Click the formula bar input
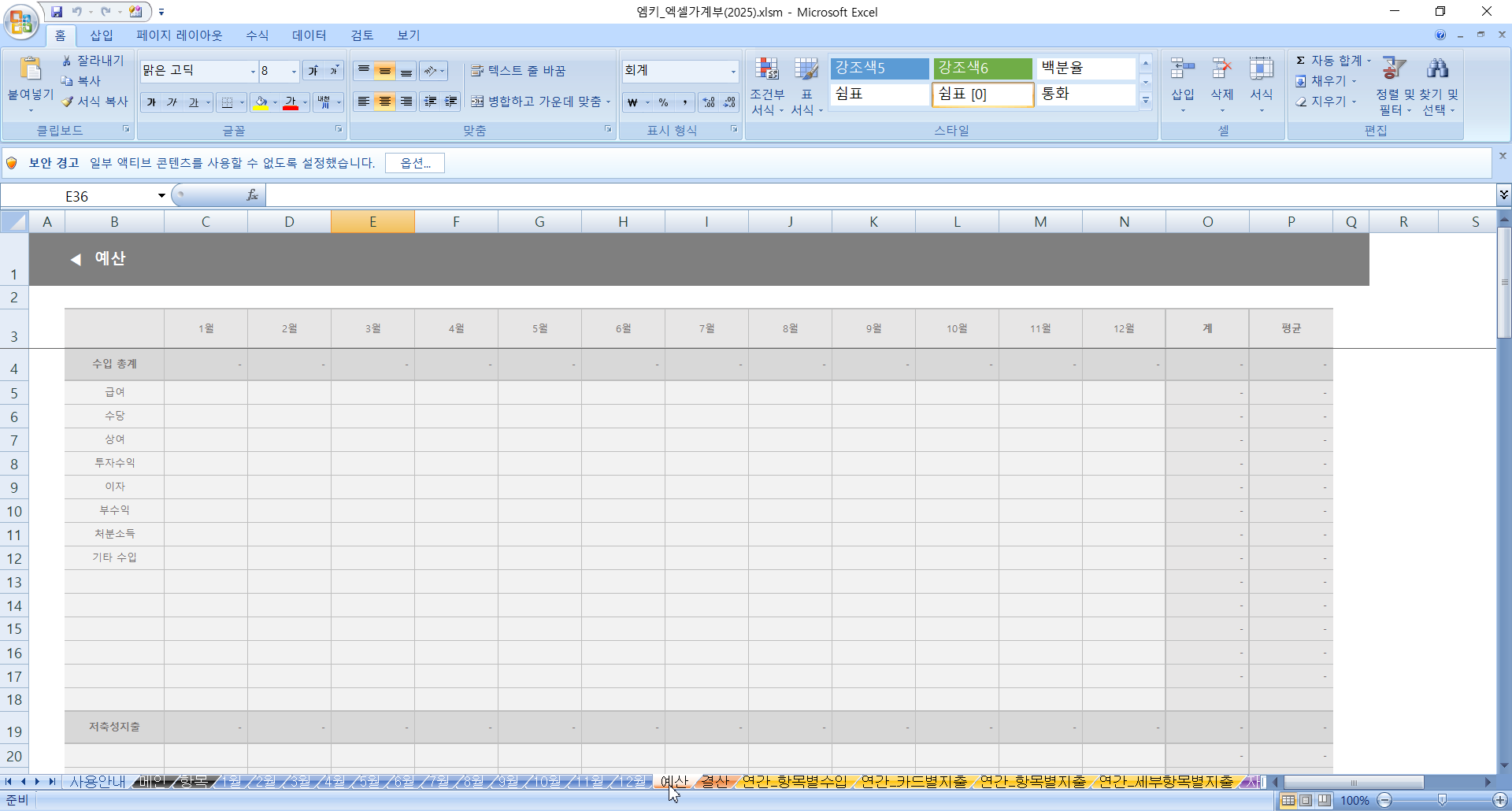Viewport: 1512px width, 811px height. 880,195
